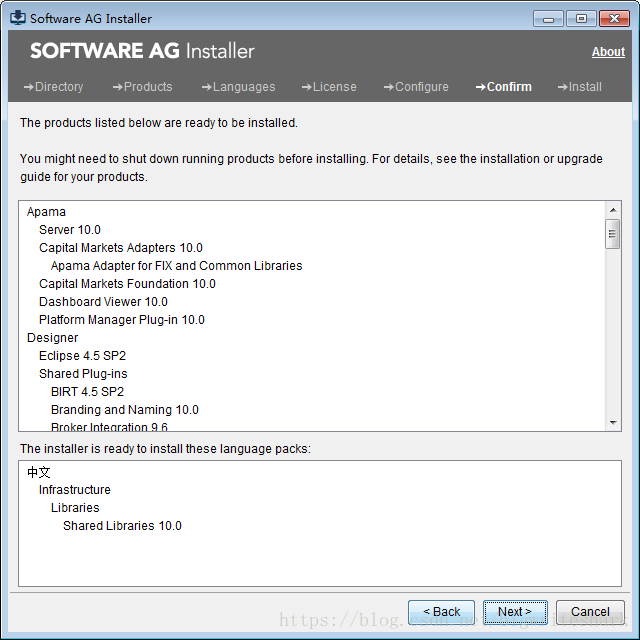
Task: Select Apama Adapter for FIX and Common Libraries
Action: pos(176,266)
